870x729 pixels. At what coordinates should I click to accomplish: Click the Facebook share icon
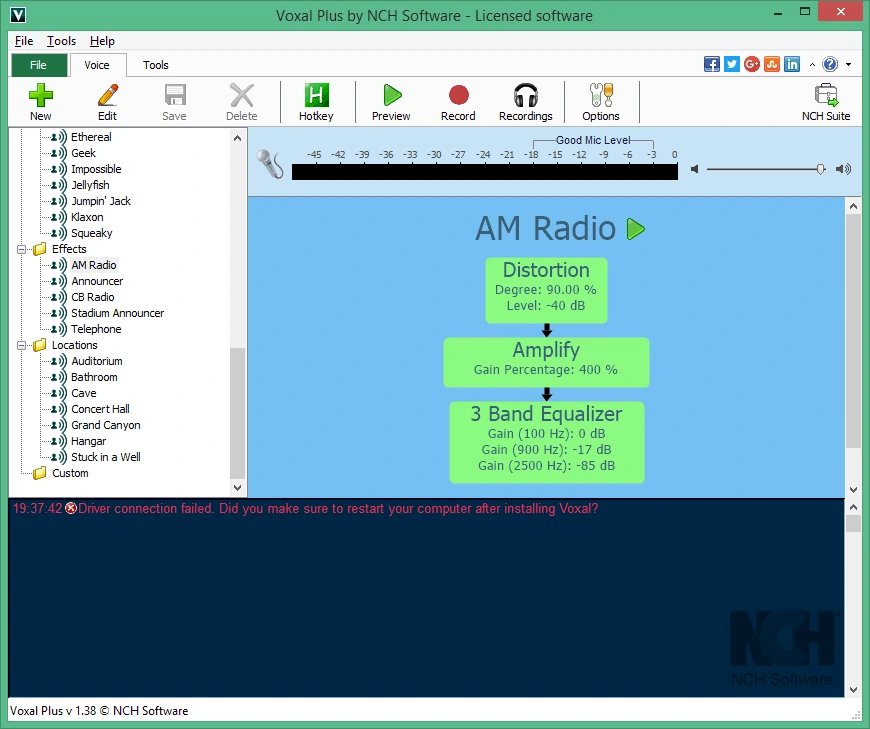pos(712,64)
